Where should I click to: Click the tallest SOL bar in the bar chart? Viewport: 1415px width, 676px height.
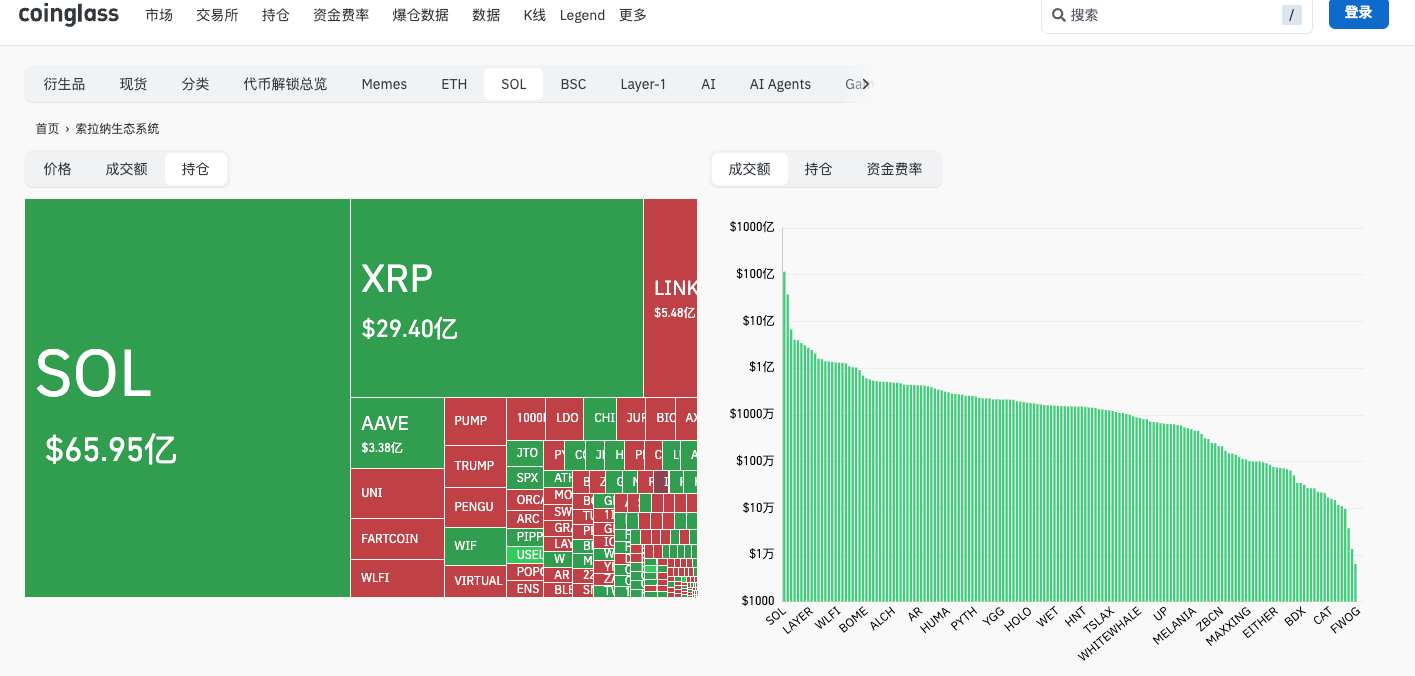(784, 435)
